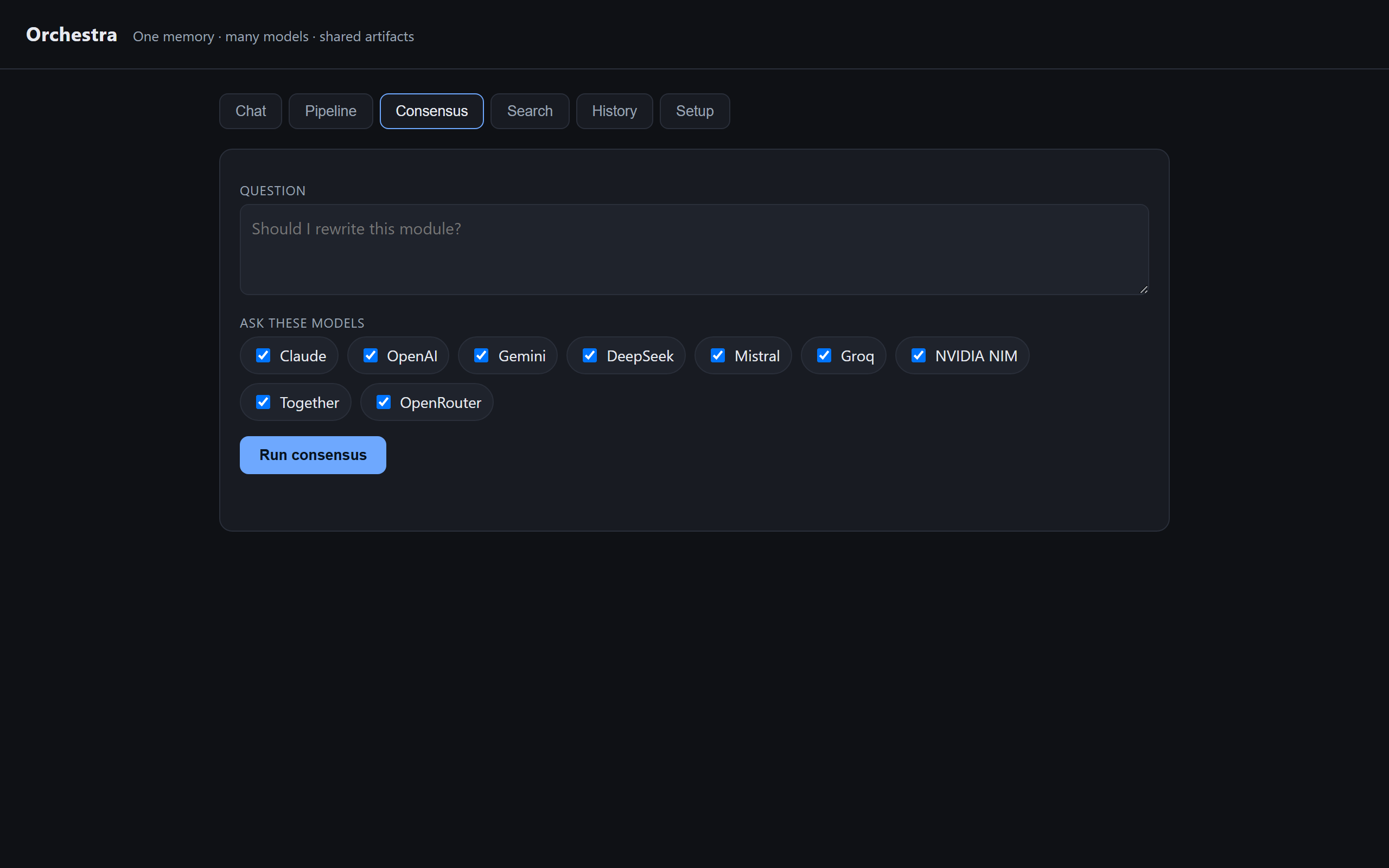Toggle the Together checkbox
Viewport: 1389px width, 868px height.
pyautogui.click(x=263, y=402)
